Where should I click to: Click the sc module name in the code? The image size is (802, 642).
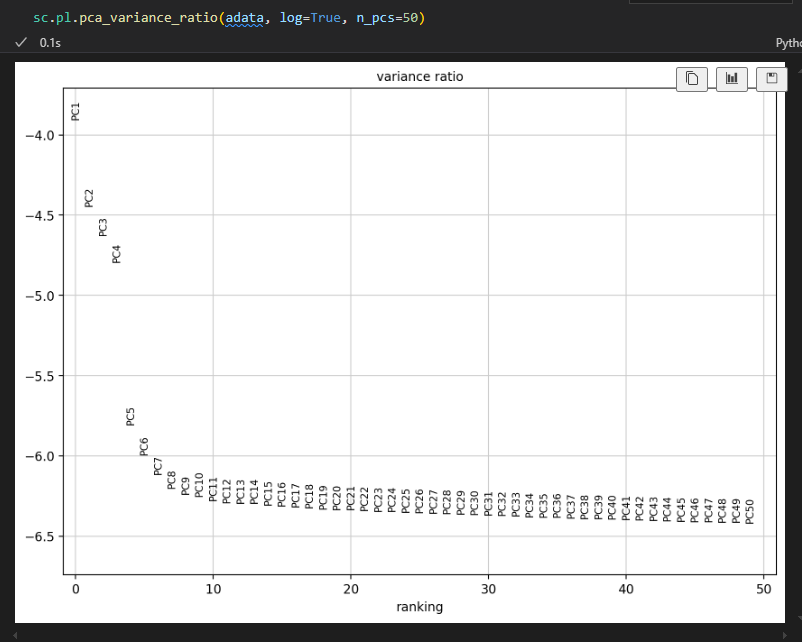40,18
